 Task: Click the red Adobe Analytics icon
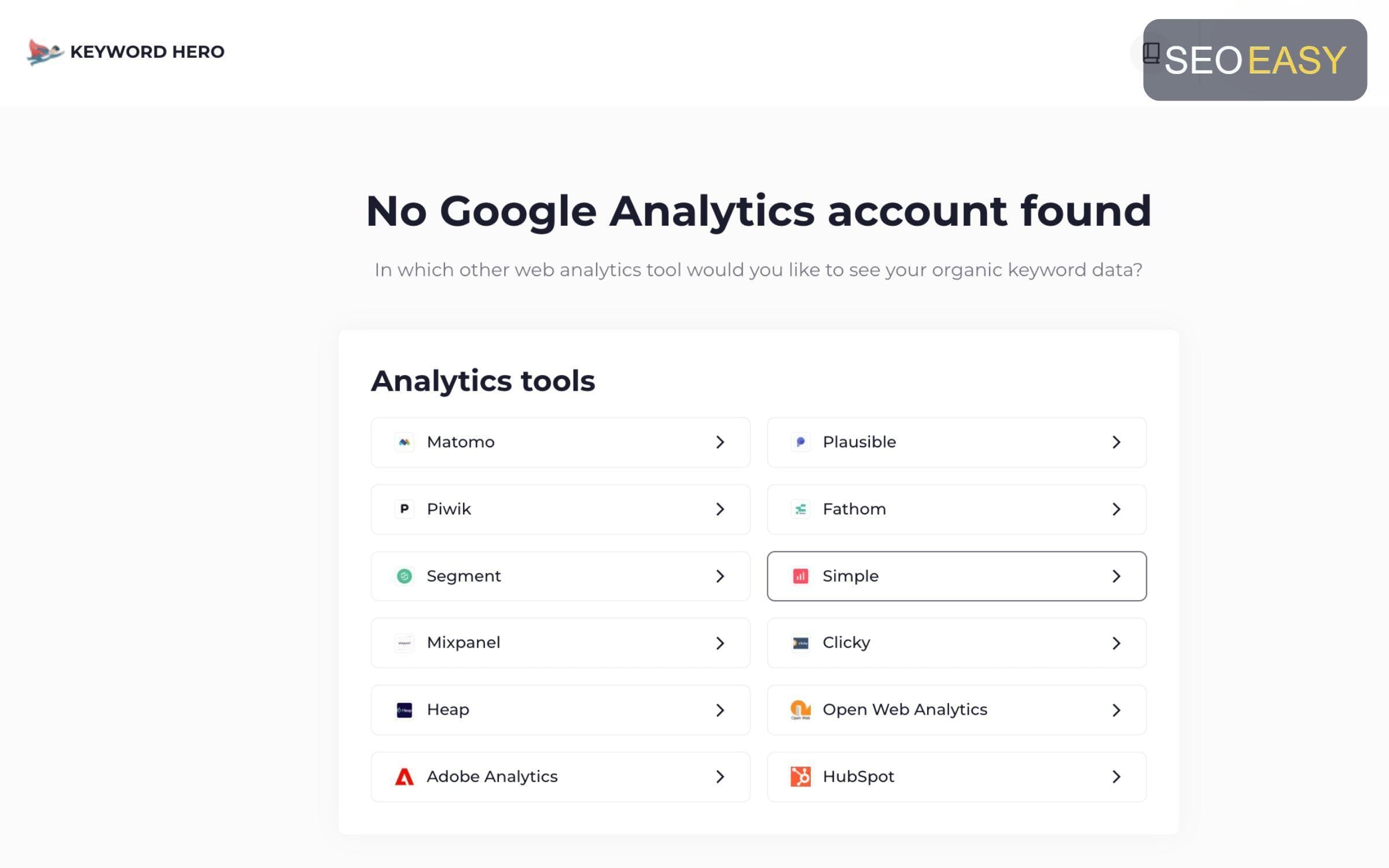point(404,777)
